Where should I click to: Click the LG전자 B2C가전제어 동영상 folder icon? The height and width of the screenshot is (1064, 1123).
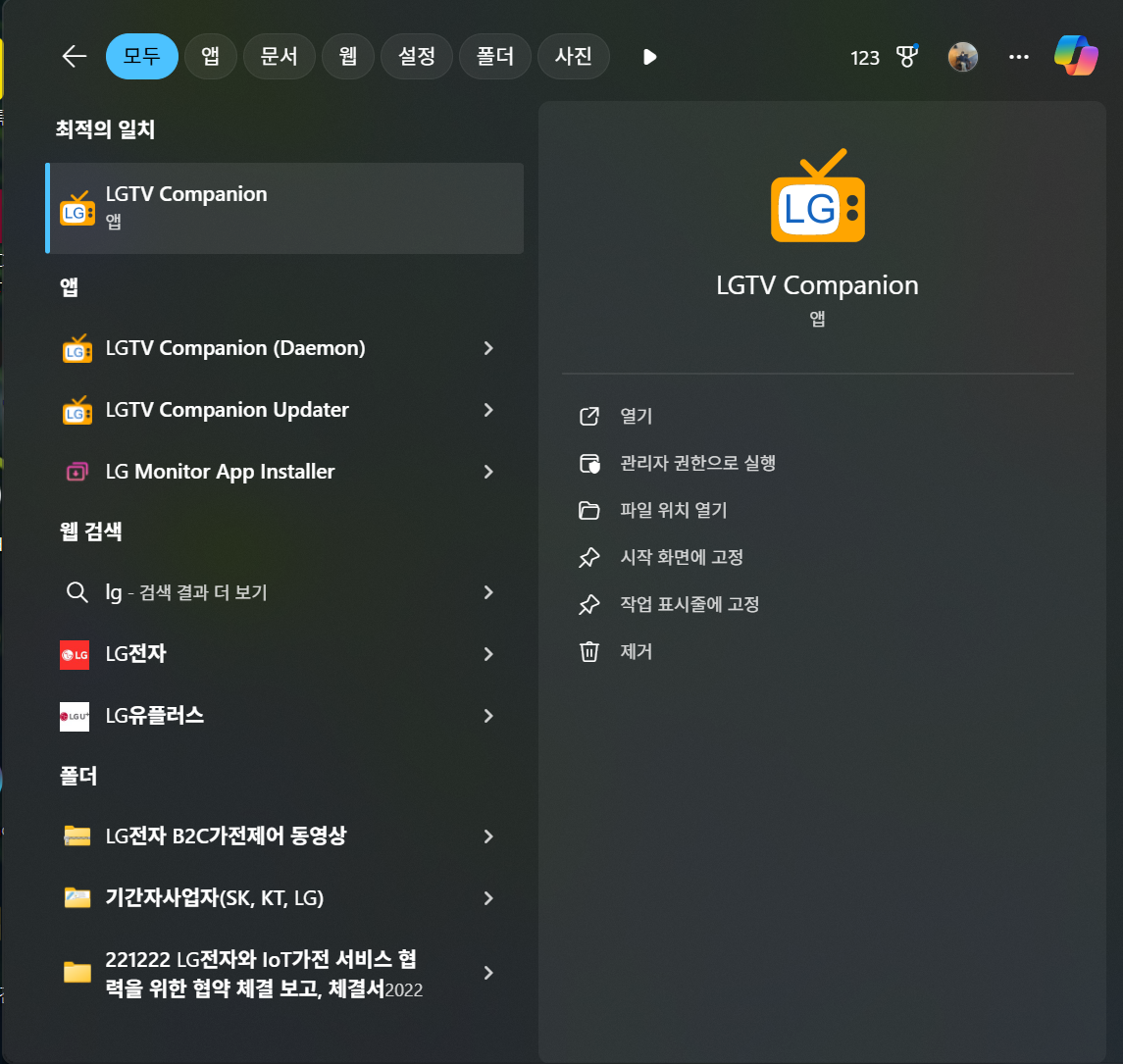[77, 836]
